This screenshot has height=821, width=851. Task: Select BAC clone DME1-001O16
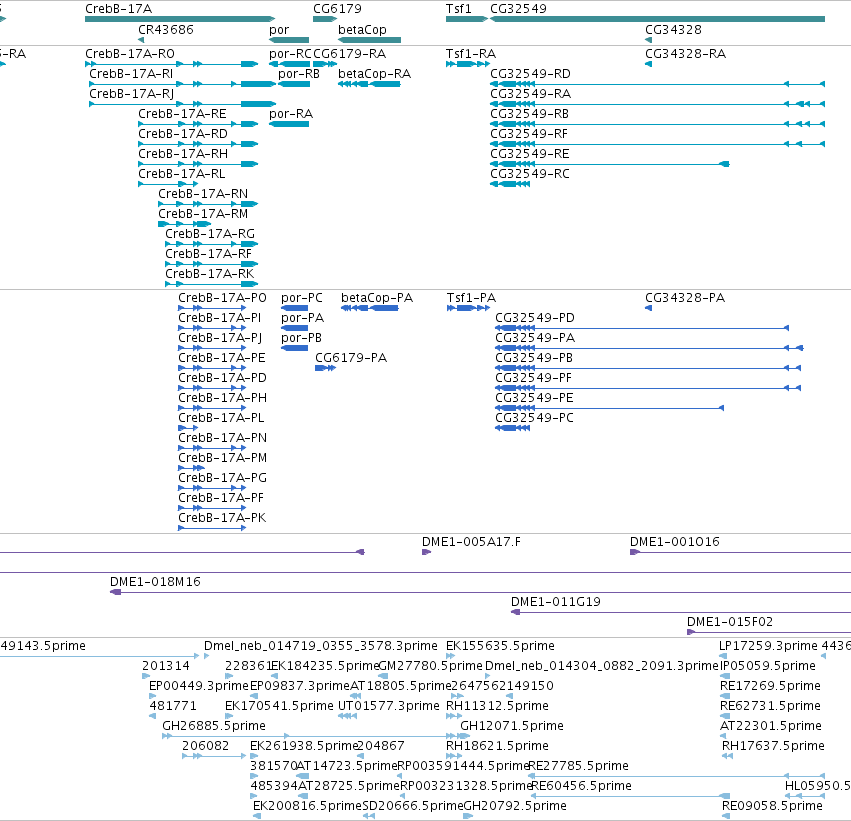coord(675,542)
